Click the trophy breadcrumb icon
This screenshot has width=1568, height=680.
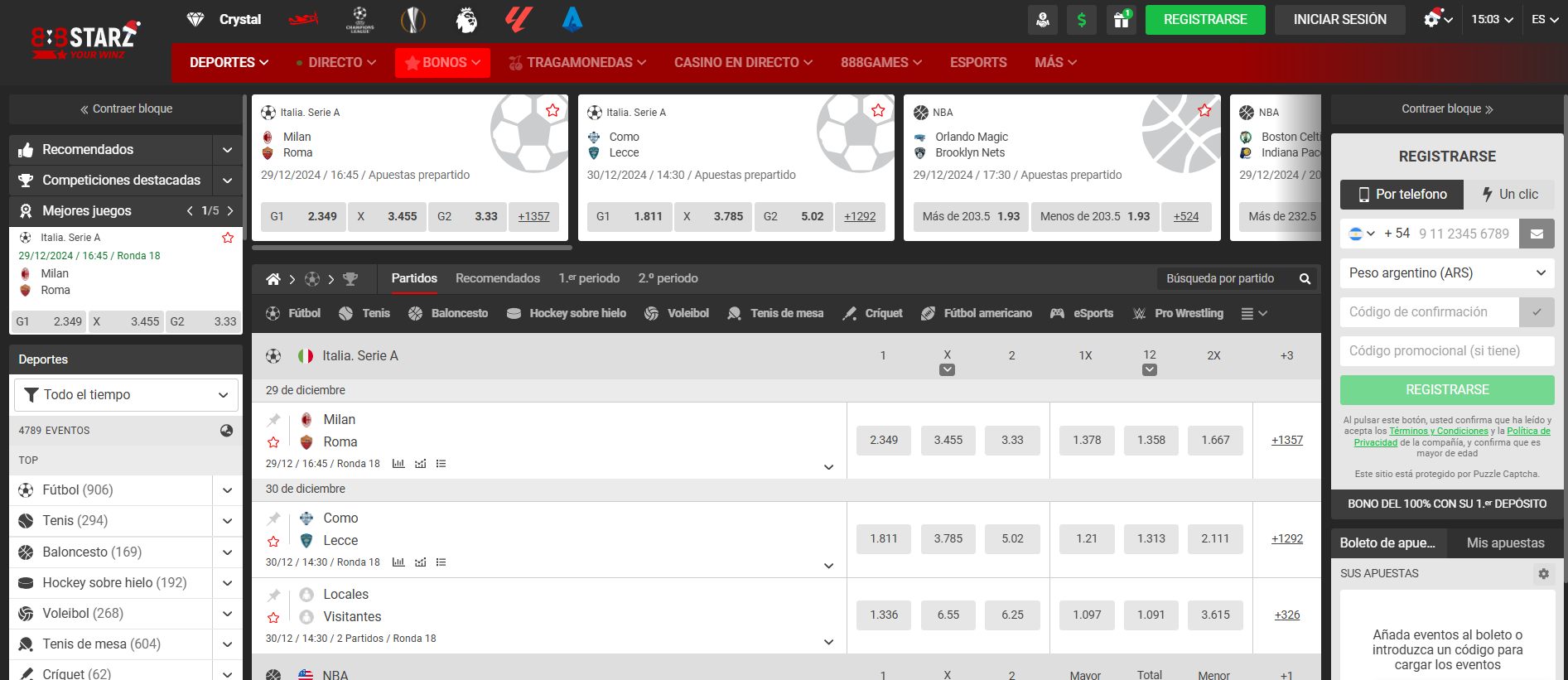pos(350,279)
